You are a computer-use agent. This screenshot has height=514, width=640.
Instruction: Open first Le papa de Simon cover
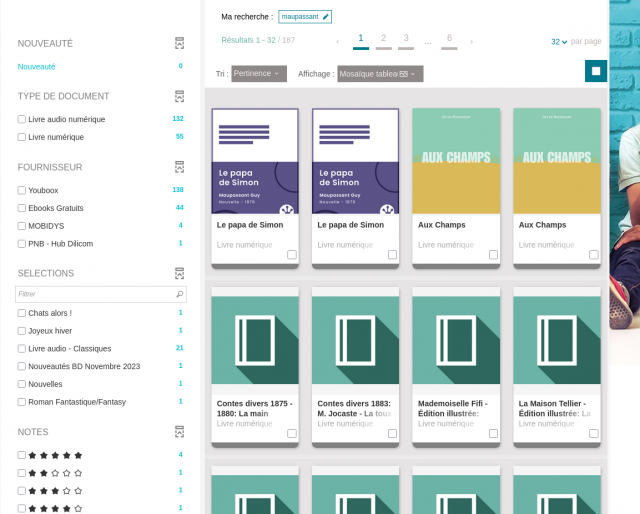[255, 161]
